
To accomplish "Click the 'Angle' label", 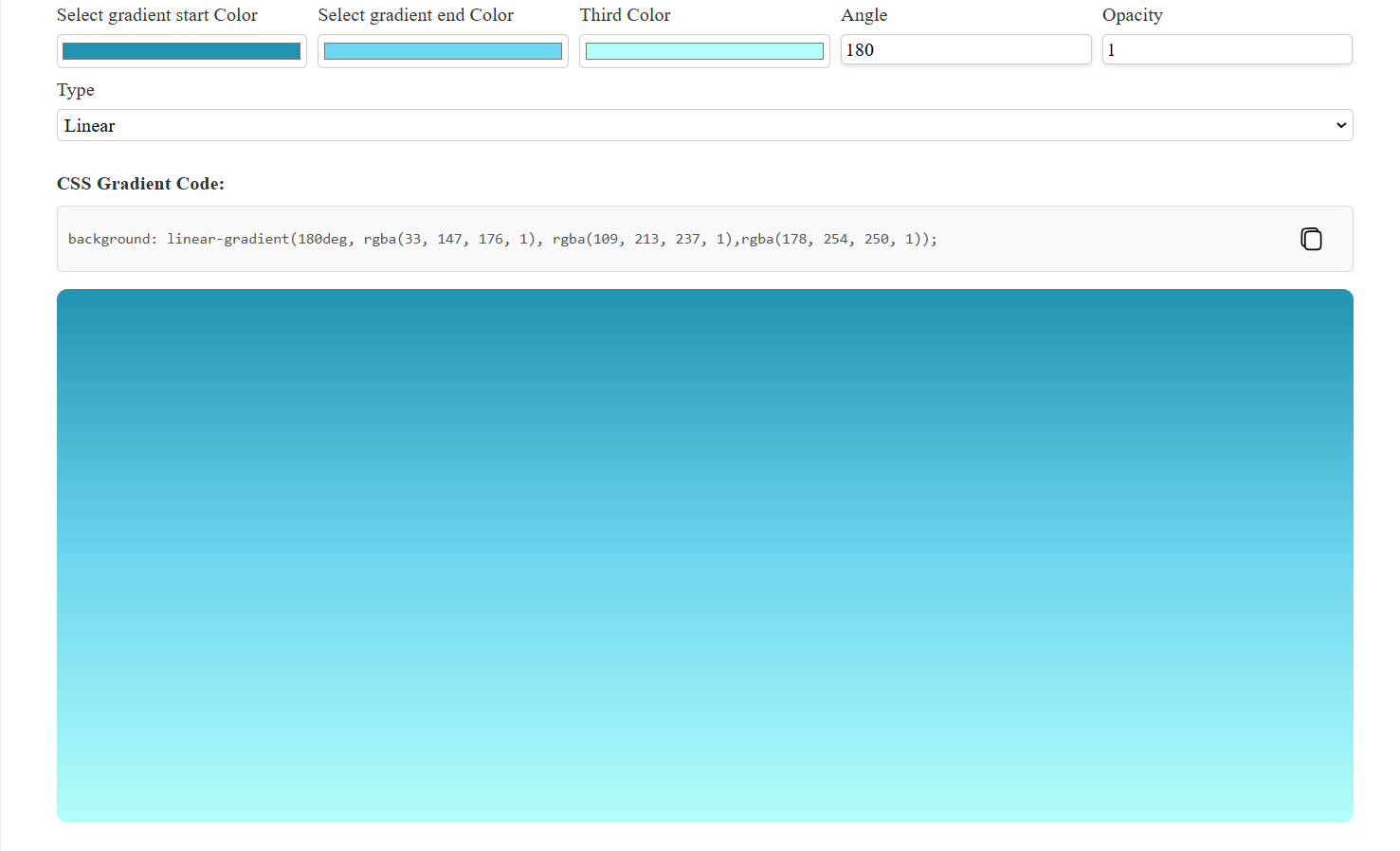I will 864,15.
